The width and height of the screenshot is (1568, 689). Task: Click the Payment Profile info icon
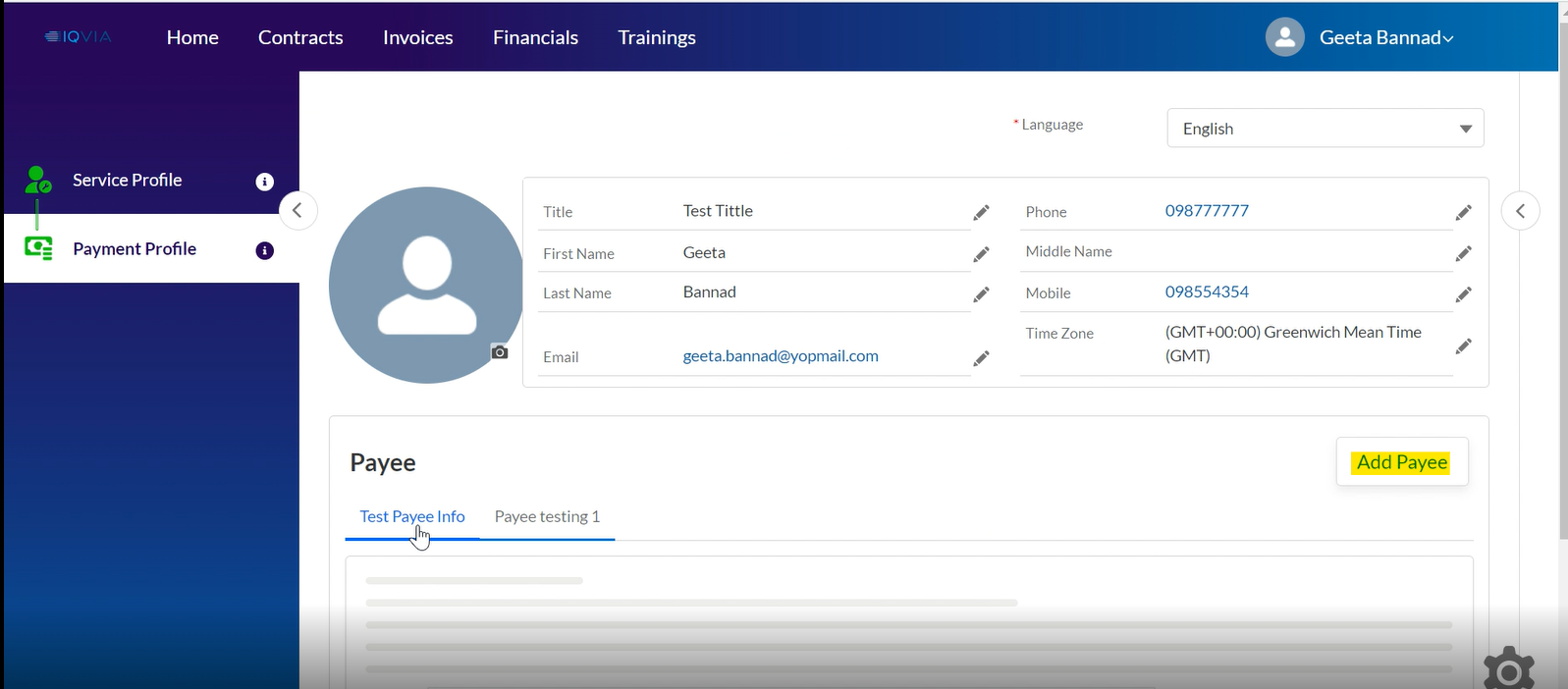pos(264,251)
